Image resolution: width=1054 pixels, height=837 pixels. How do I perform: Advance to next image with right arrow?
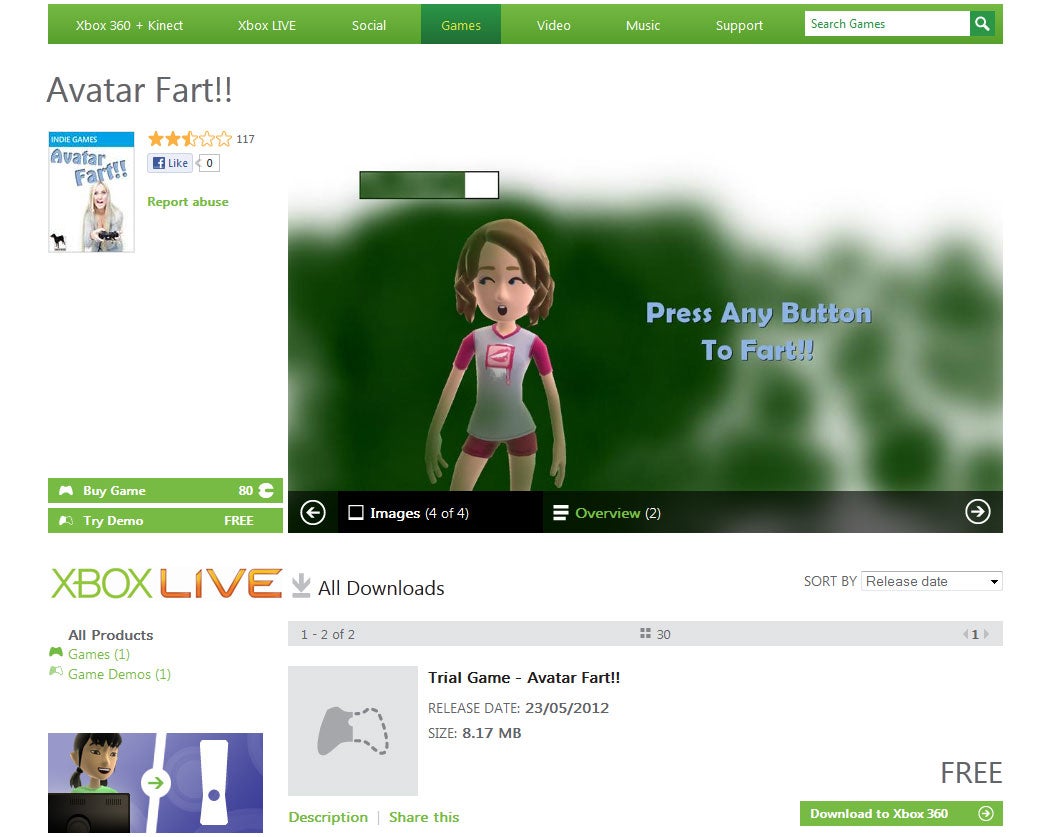pyautogui.click(x=977, y=512)
